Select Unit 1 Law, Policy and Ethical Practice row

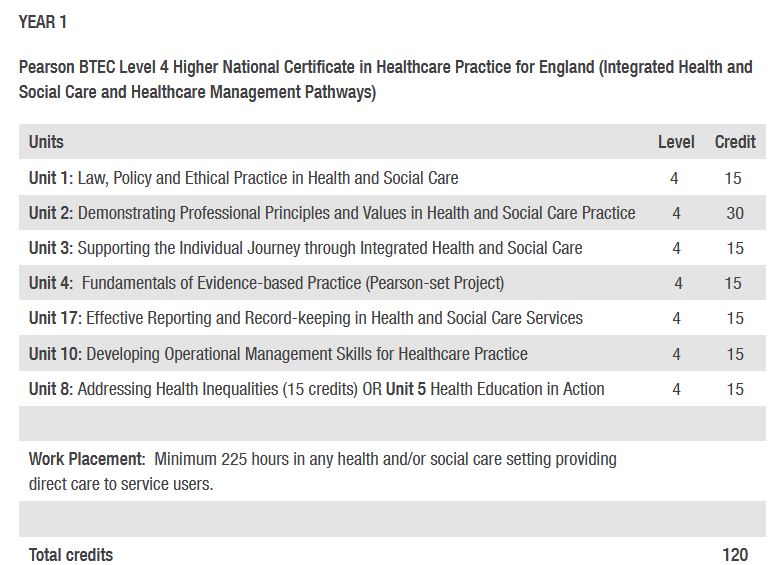244,178
